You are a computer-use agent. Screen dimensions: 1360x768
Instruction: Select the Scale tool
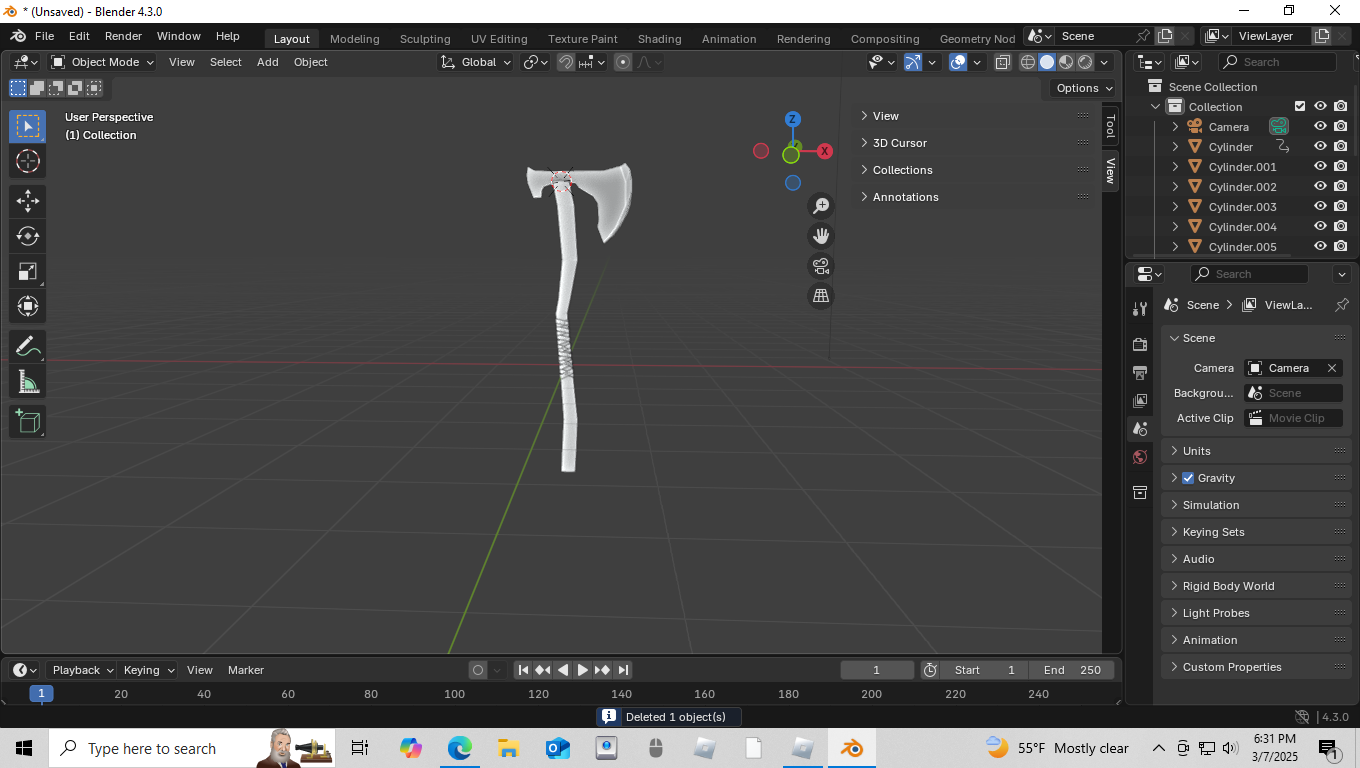[27, 271]
